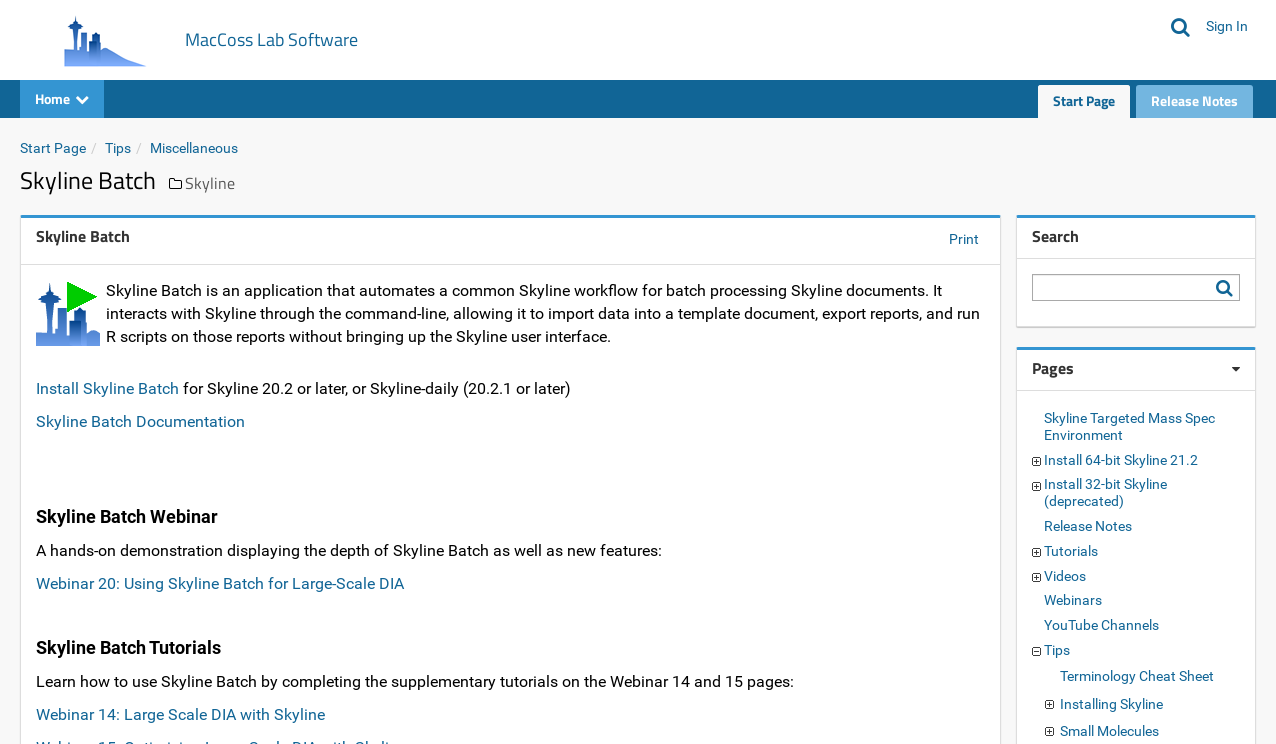Open YouTube Channels page
Image resolution: width=1276 pixels, height=744 pixels.
[1101, 626]
